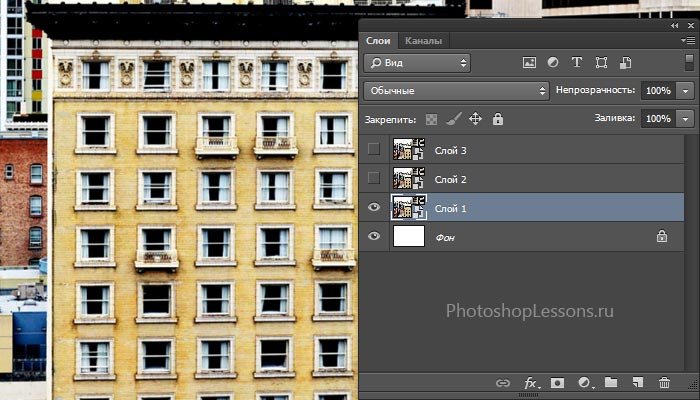Screen dimensions: 700x400
Task: Open the Обычные blend mode dropdown
Action: (x=456, y=91)
